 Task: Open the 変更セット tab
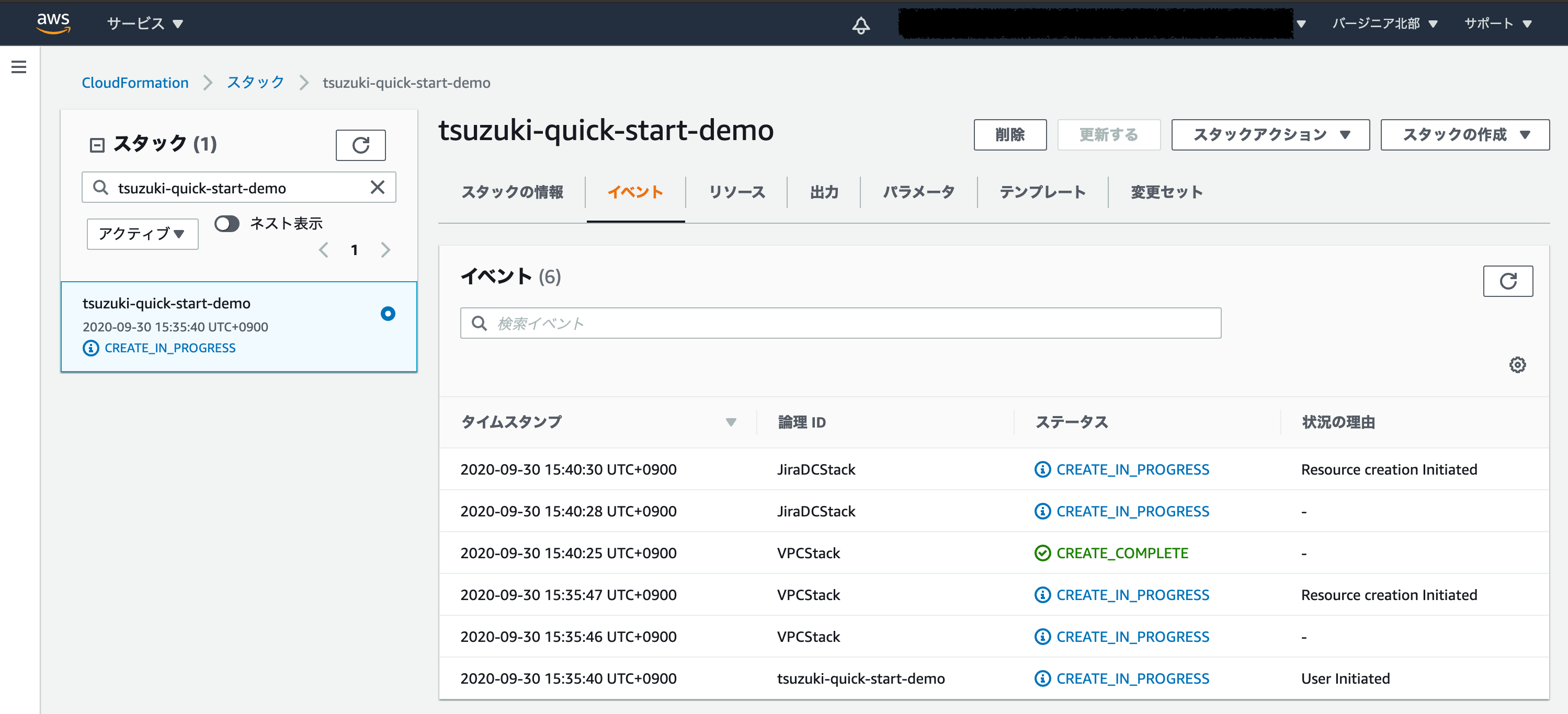pyautogui.click(x=1166, y=192)
